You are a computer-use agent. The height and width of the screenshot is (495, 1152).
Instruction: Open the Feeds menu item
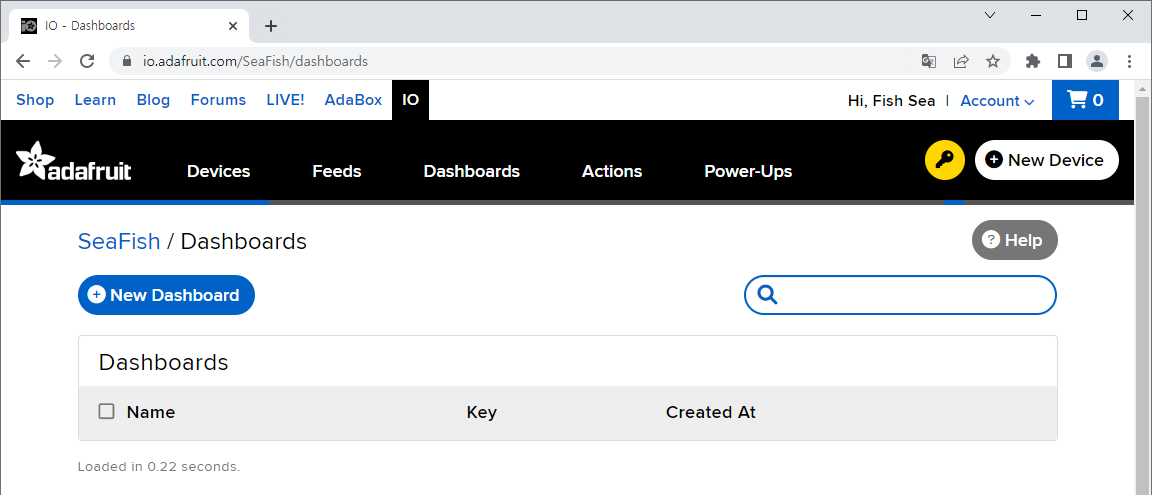336,171
